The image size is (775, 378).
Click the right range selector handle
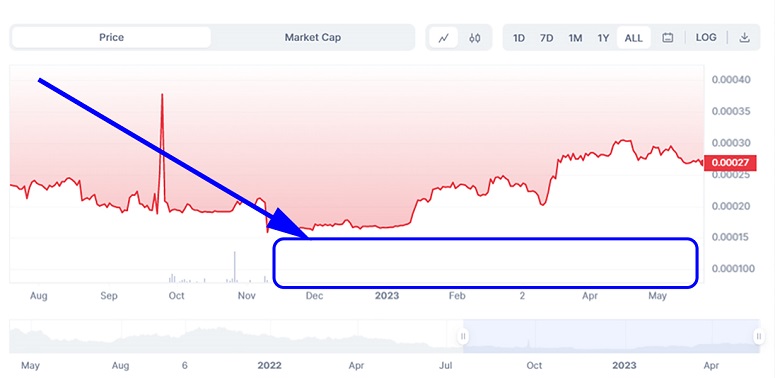click(x=759, y=336)
